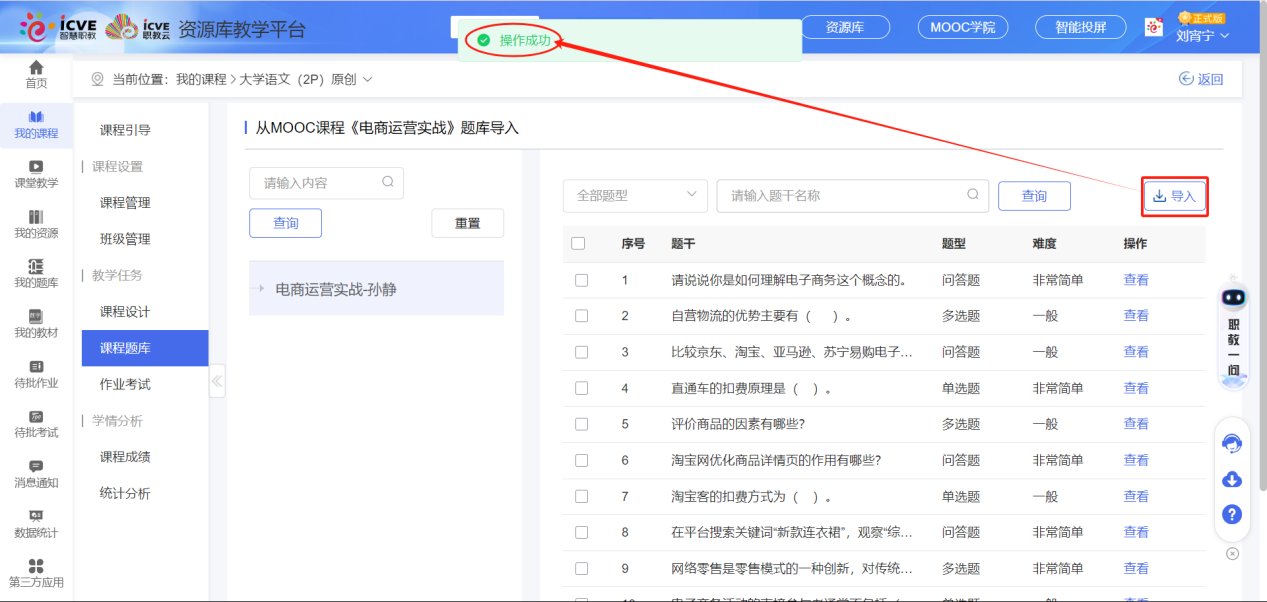Open 课堂教学 from the left icon bar
This screenshot has height=602, width=1267.
pos(36,174)
